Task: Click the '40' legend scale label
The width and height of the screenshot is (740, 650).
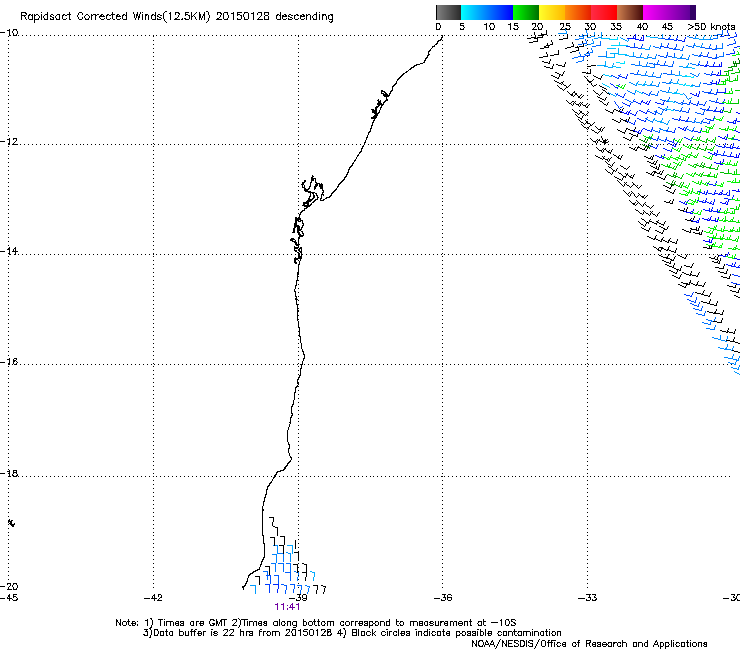Action: pyautogui.click(x=642, y=27)
